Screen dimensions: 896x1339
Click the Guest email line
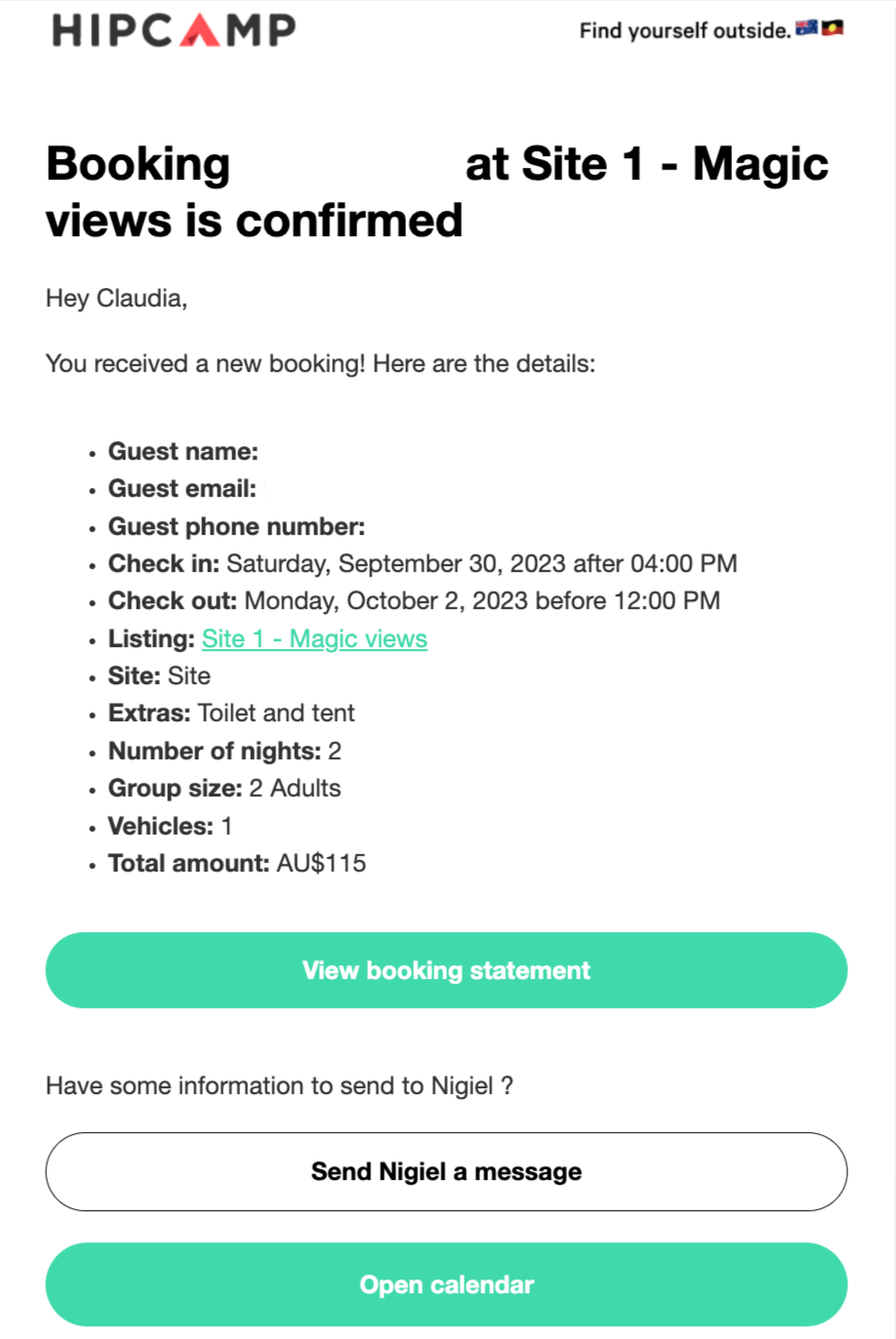[182, 489]
